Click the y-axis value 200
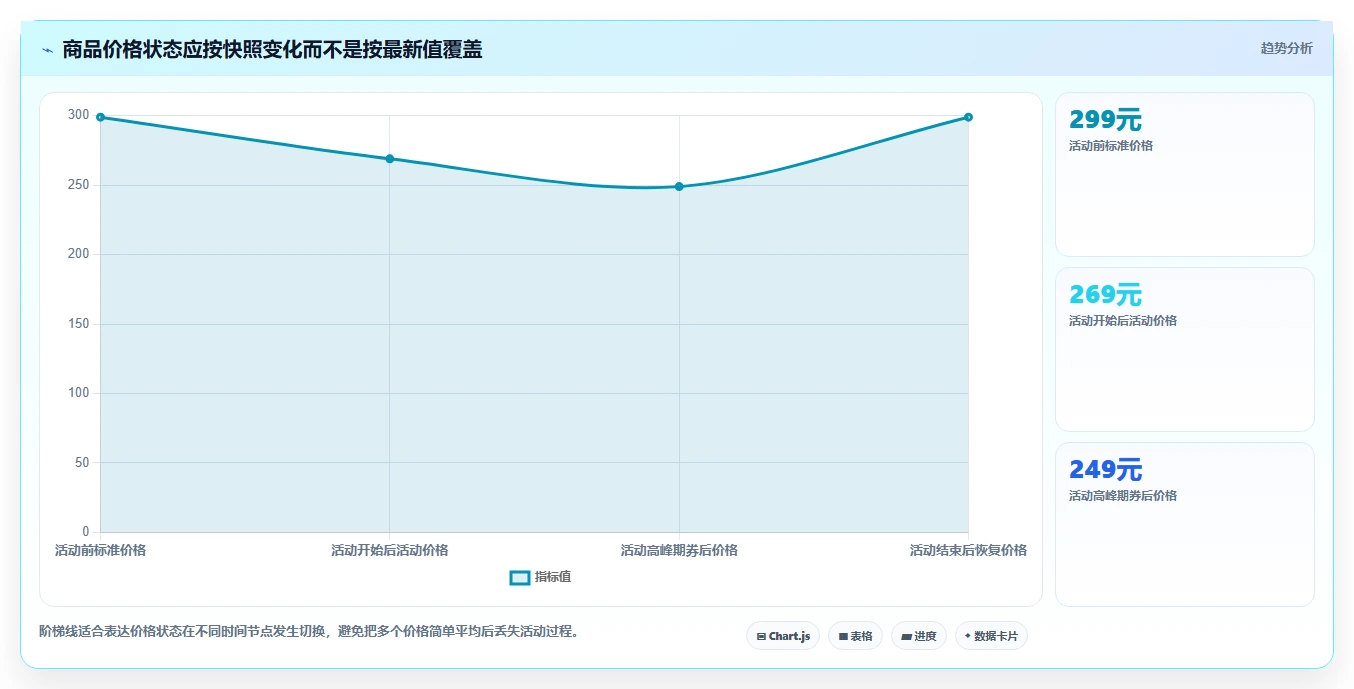 click(x=78, y=254)
